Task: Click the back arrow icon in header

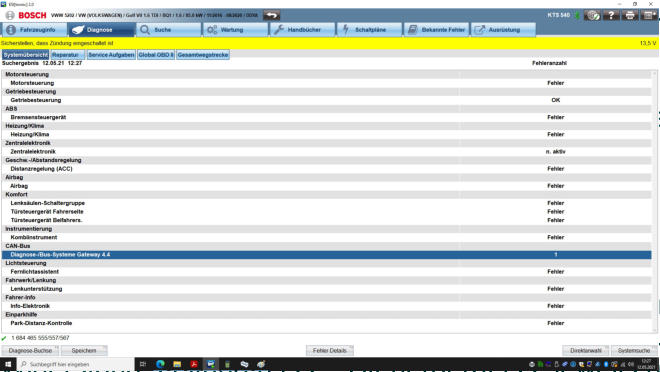Action: point(271,16)
